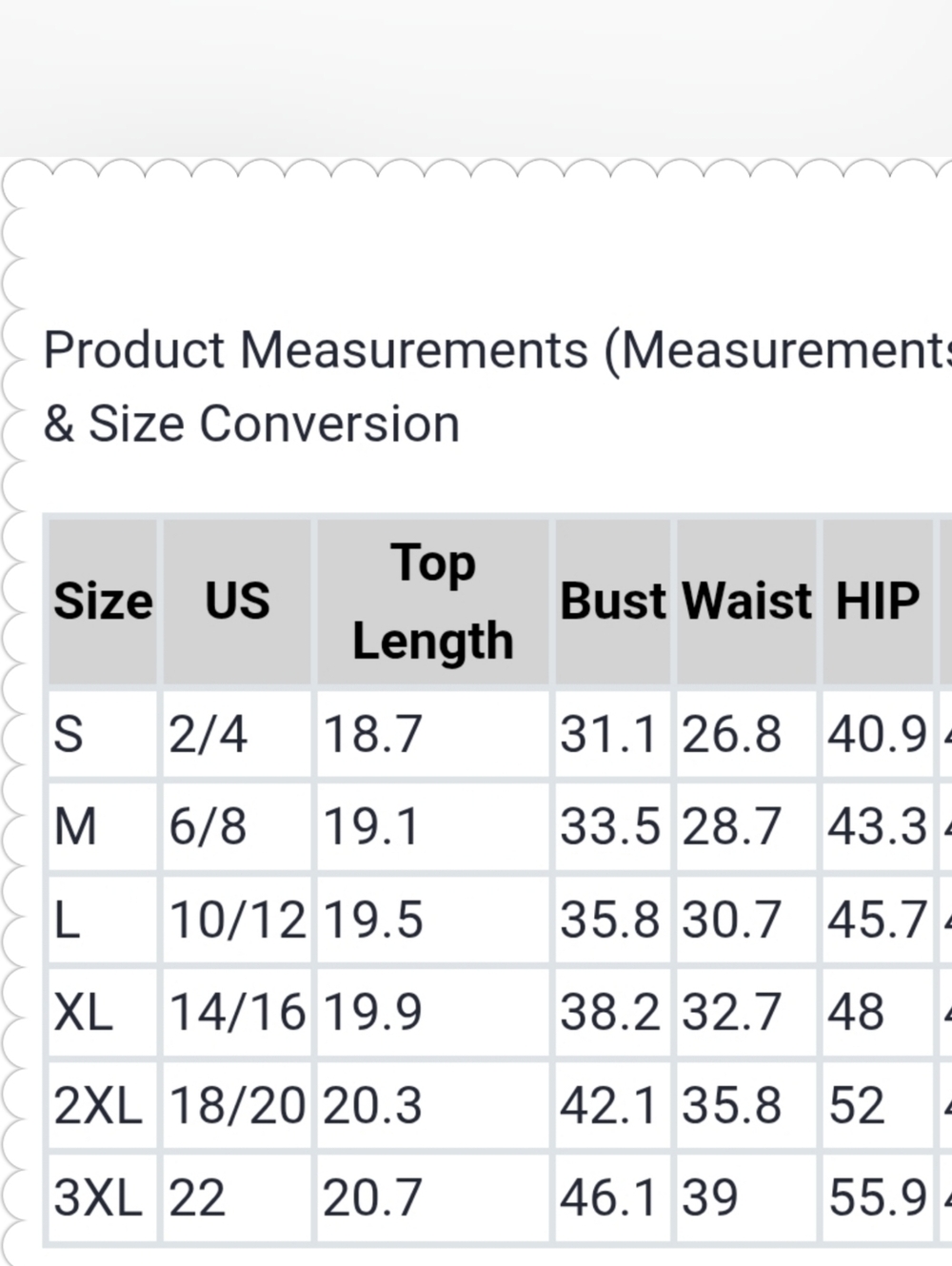This screenshot has width=952, height=1266.
Task: Click the Size column header
Action: 103,602
